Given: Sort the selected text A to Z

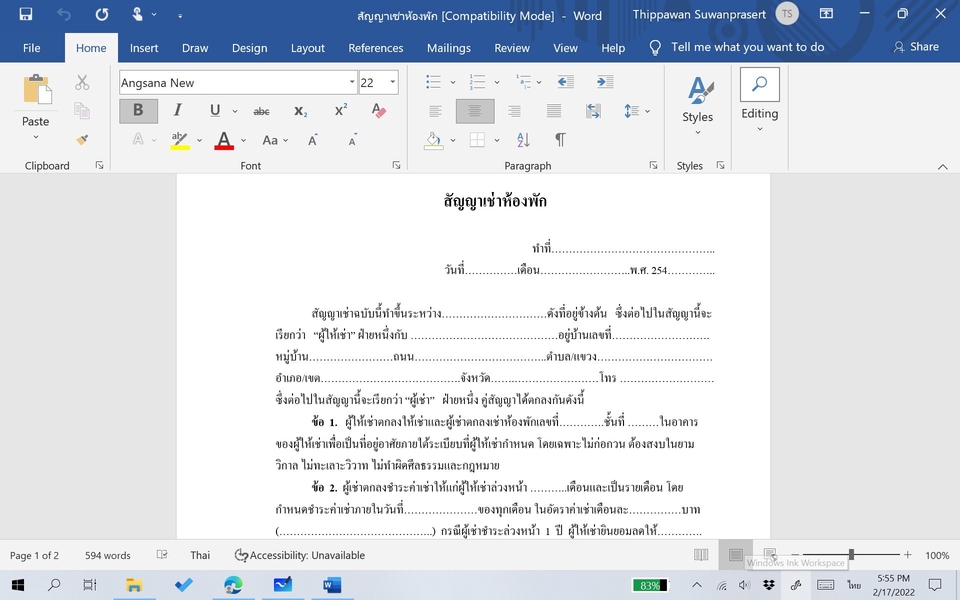Looking at the screenshot, I should tap(523, 140).
